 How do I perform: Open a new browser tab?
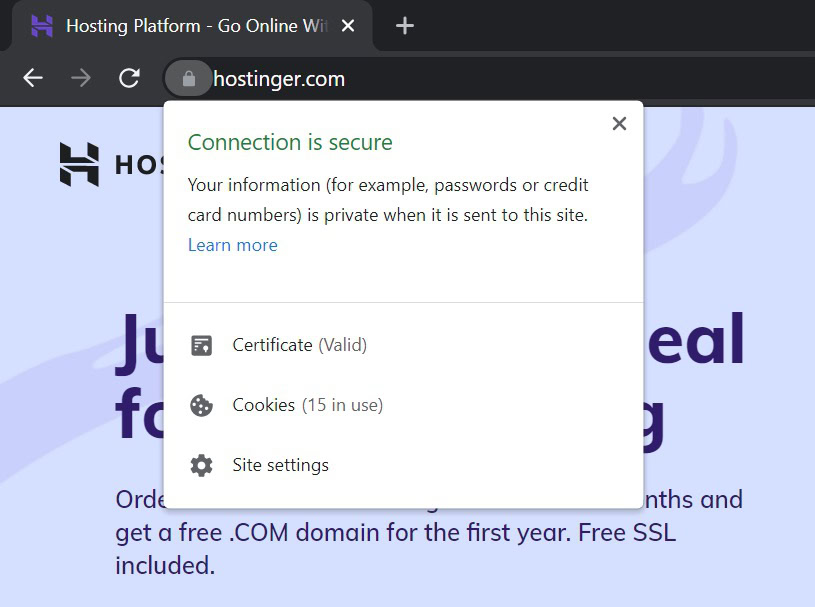(404, 25)
